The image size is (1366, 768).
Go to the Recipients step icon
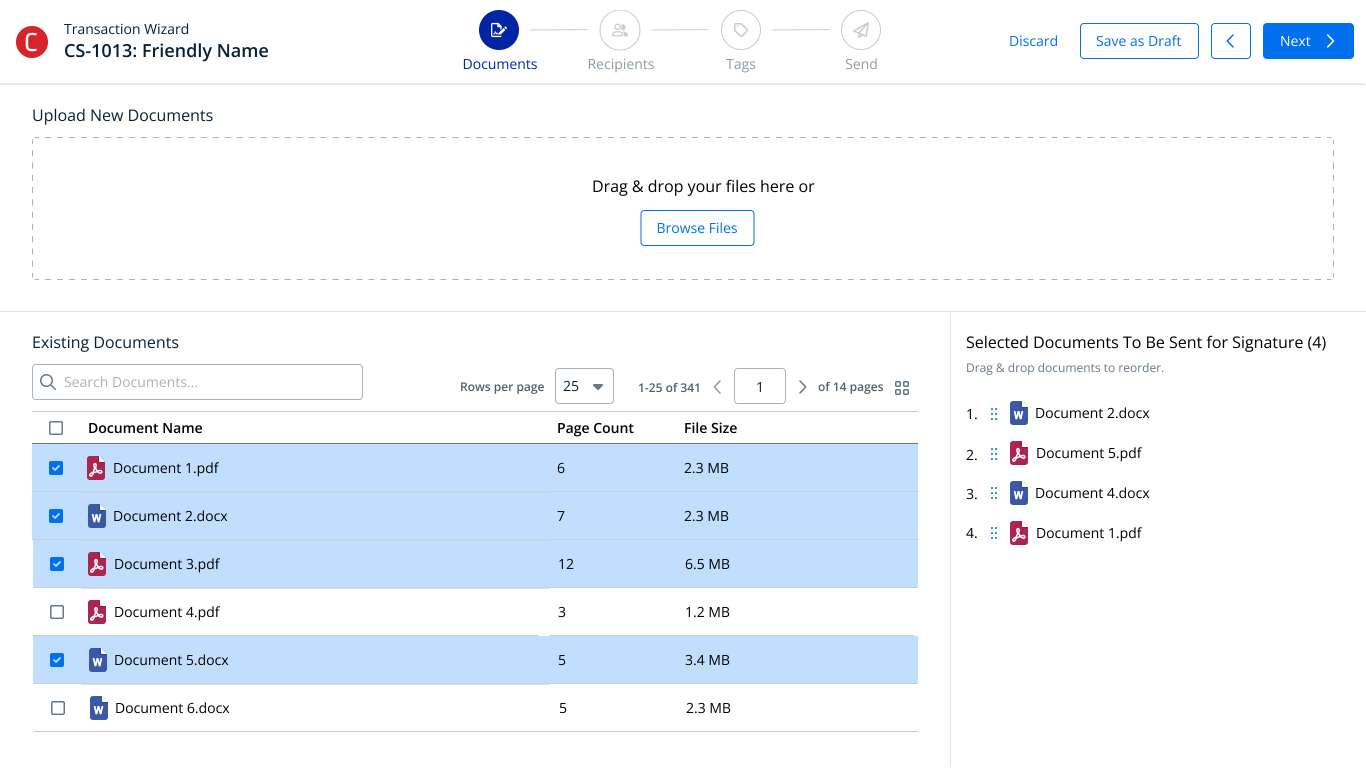[620, 30]
